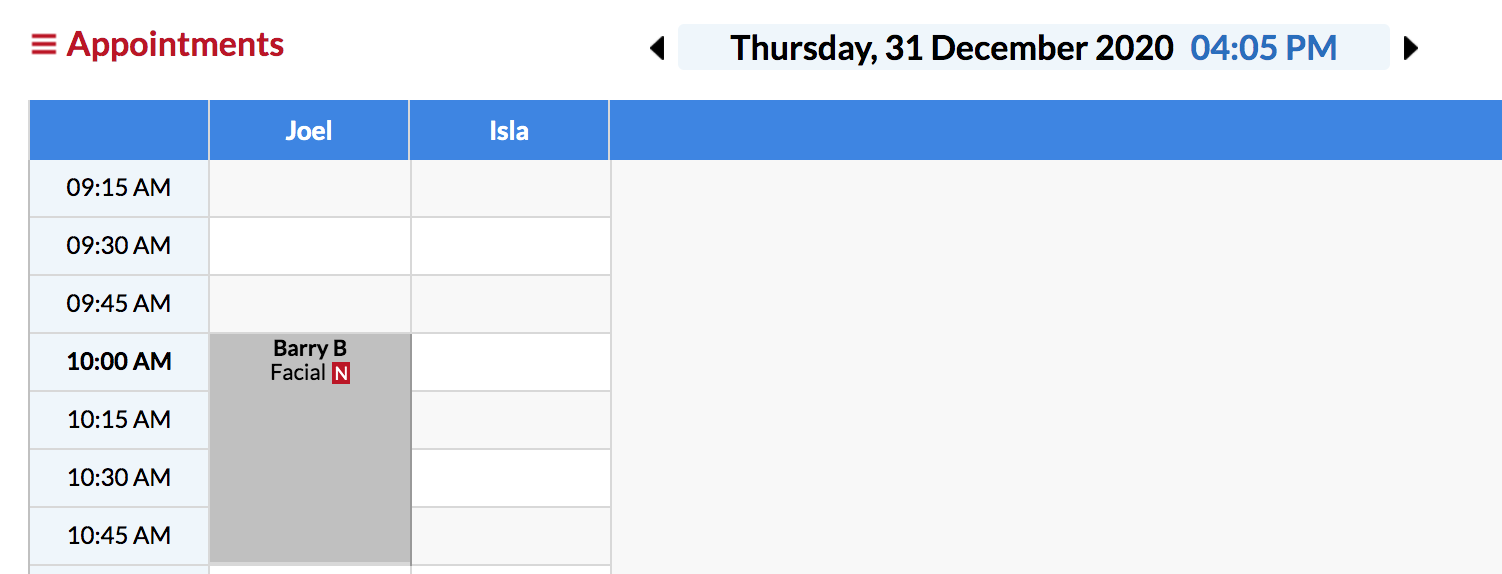Screen dimensions: 1502x574
Task: Click the red N badge on Barry's appointment
Action: tap(341, 374)
